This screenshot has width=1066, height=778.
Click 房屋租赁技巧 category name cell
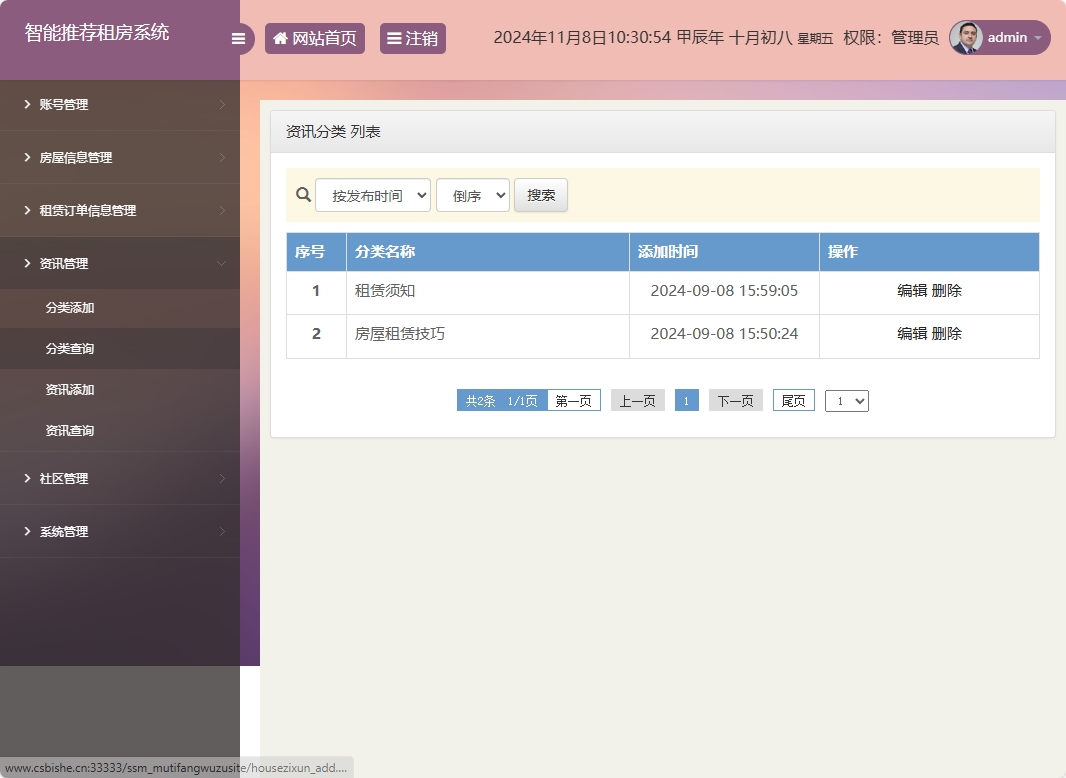[x=487, y=336]
